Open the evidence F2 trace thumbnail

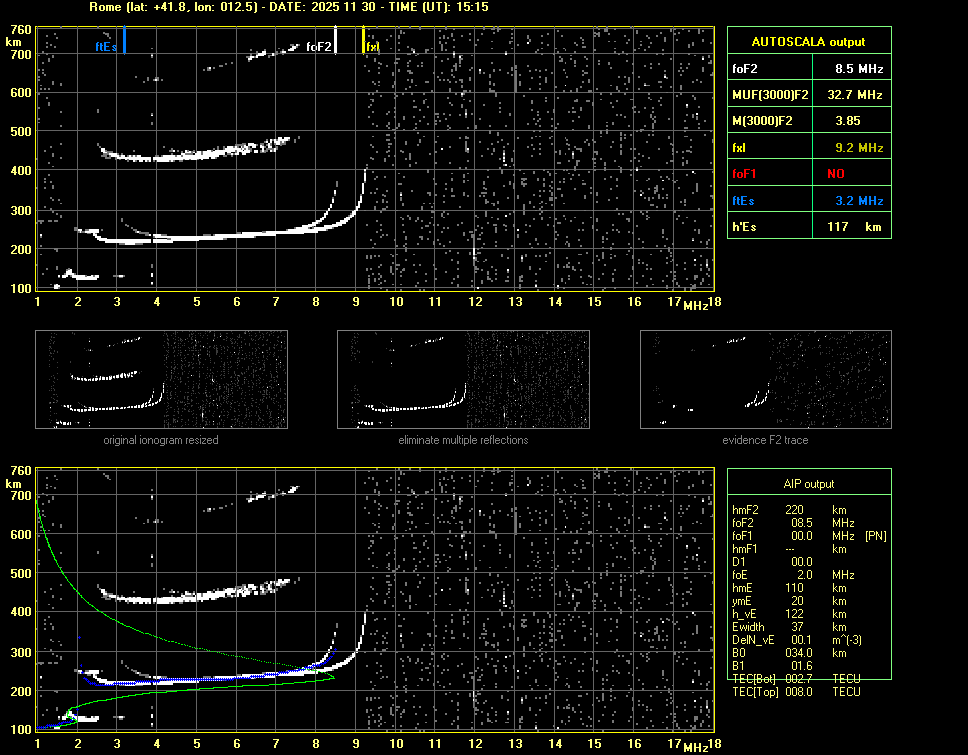(765, 379)
